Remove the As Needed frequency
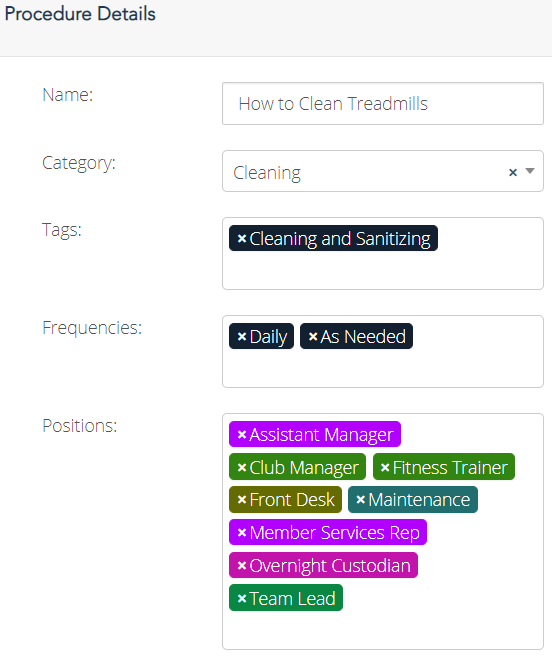This screenshot has width=552, height=657. 313,337
